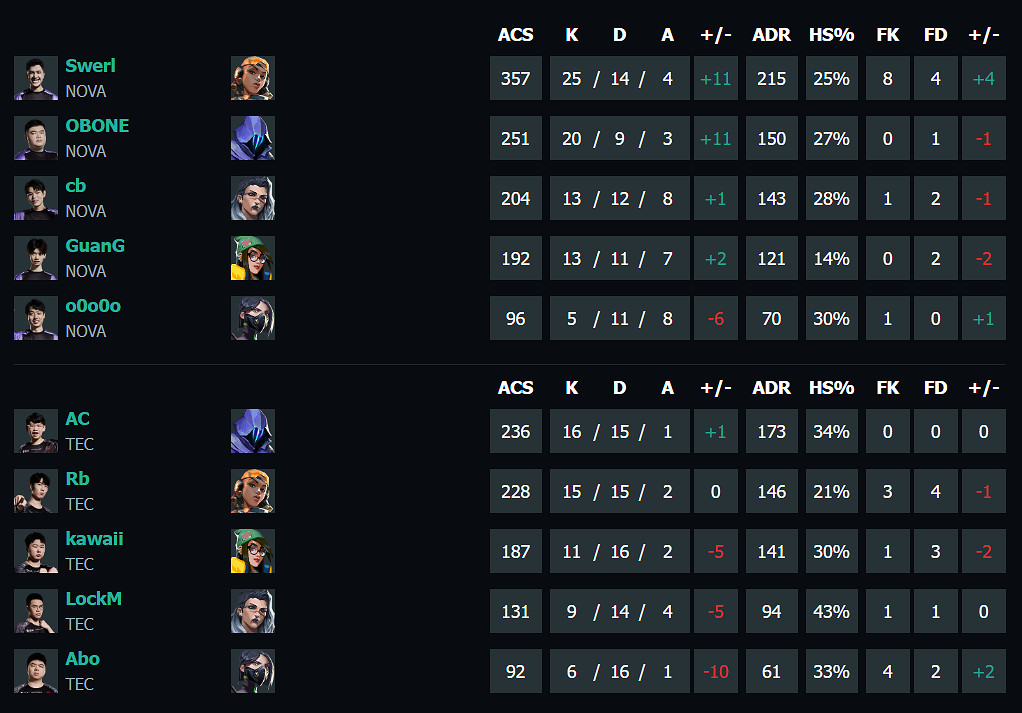The height and width of the screenshot is (713, 1022).
Task: Click the ACS header above NOVA players
Action: coord(515,35)
